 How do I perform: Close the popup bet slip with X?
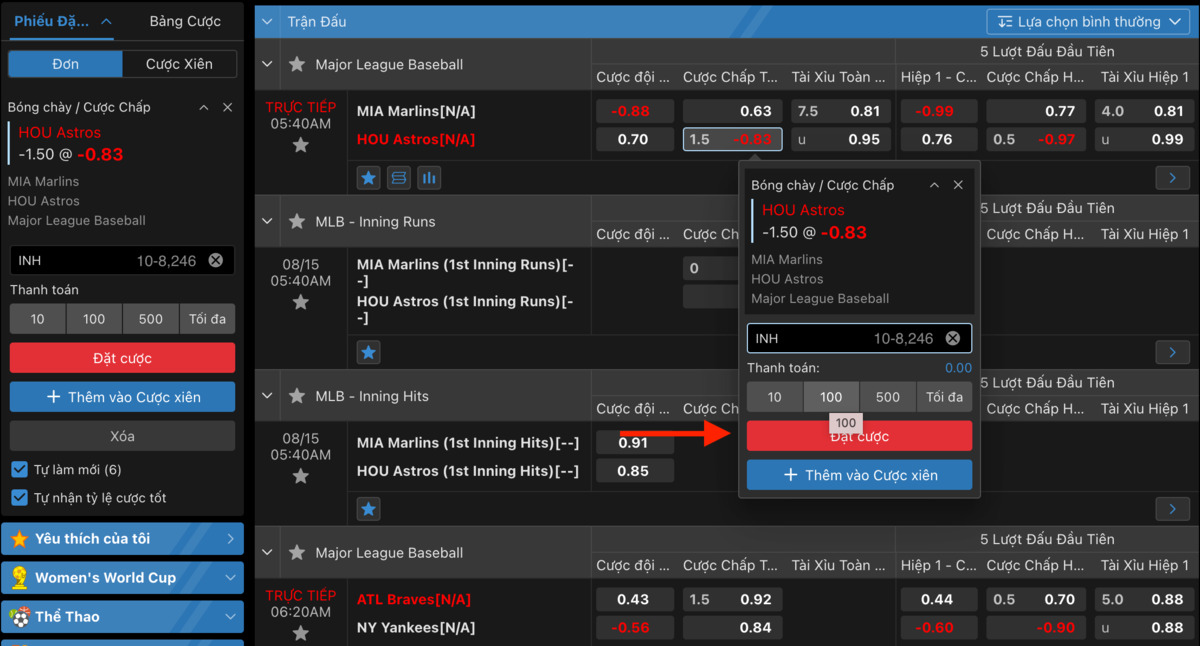point(958,185)
